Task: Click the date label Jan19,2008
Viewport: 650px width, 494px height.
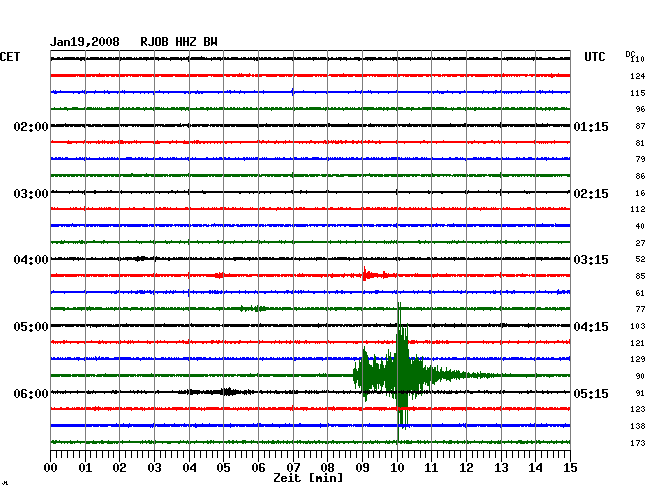Action: (85, 42)
